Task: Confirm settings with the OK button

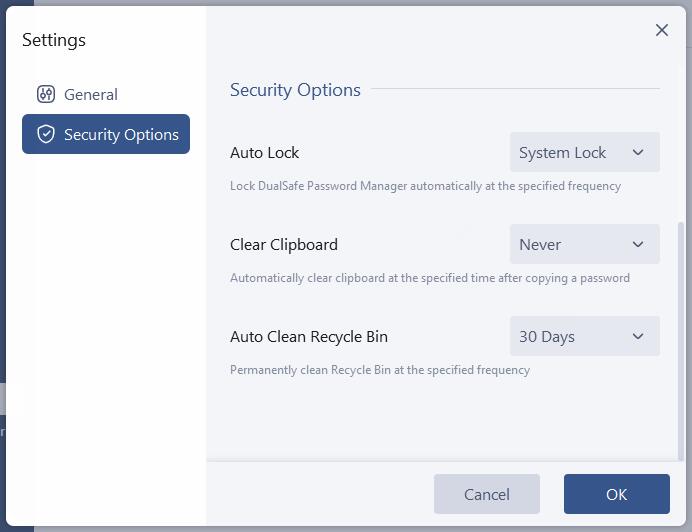Action: 616,494
